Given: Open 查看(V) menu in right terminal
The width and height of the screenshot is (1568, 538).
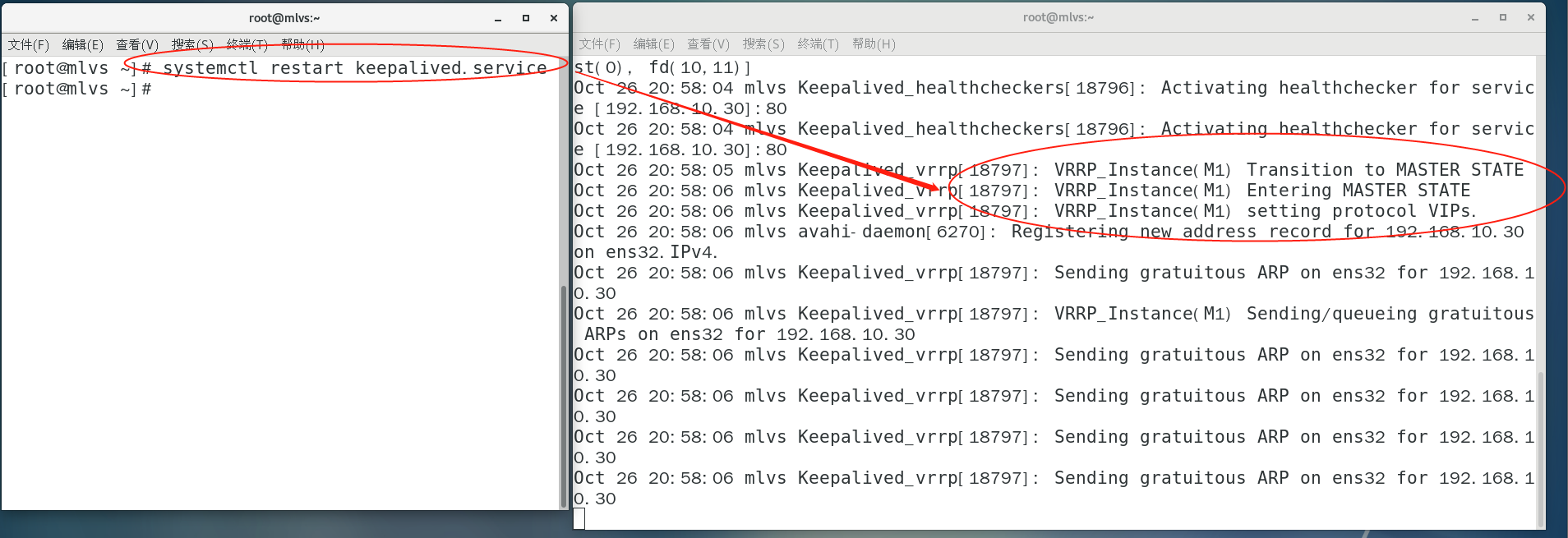Looking at the screenshot, I should coord(708,44).
